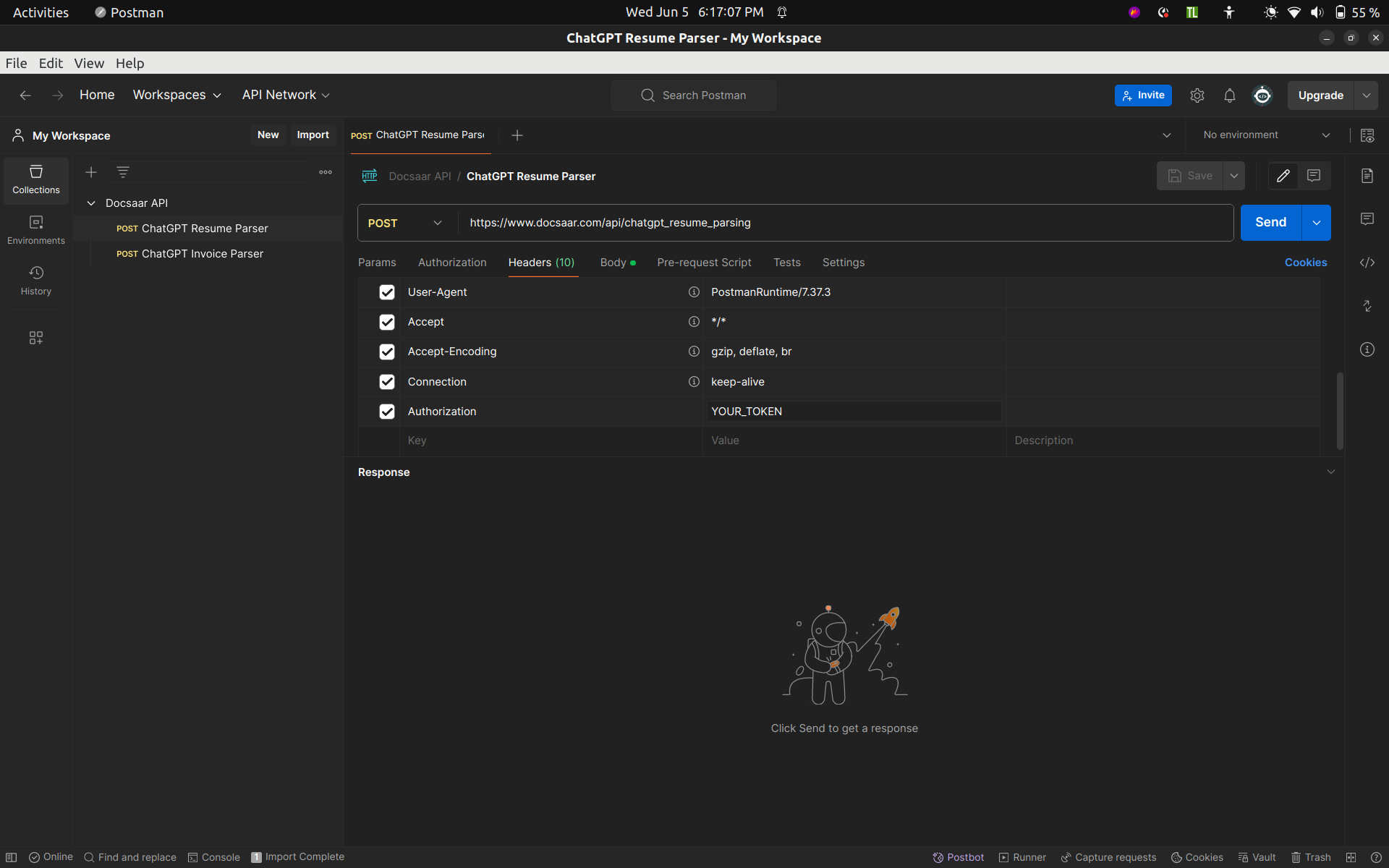Click the Search Postman field
The height and width of the screenshot is (868, 1389).
tap(694, 95)
